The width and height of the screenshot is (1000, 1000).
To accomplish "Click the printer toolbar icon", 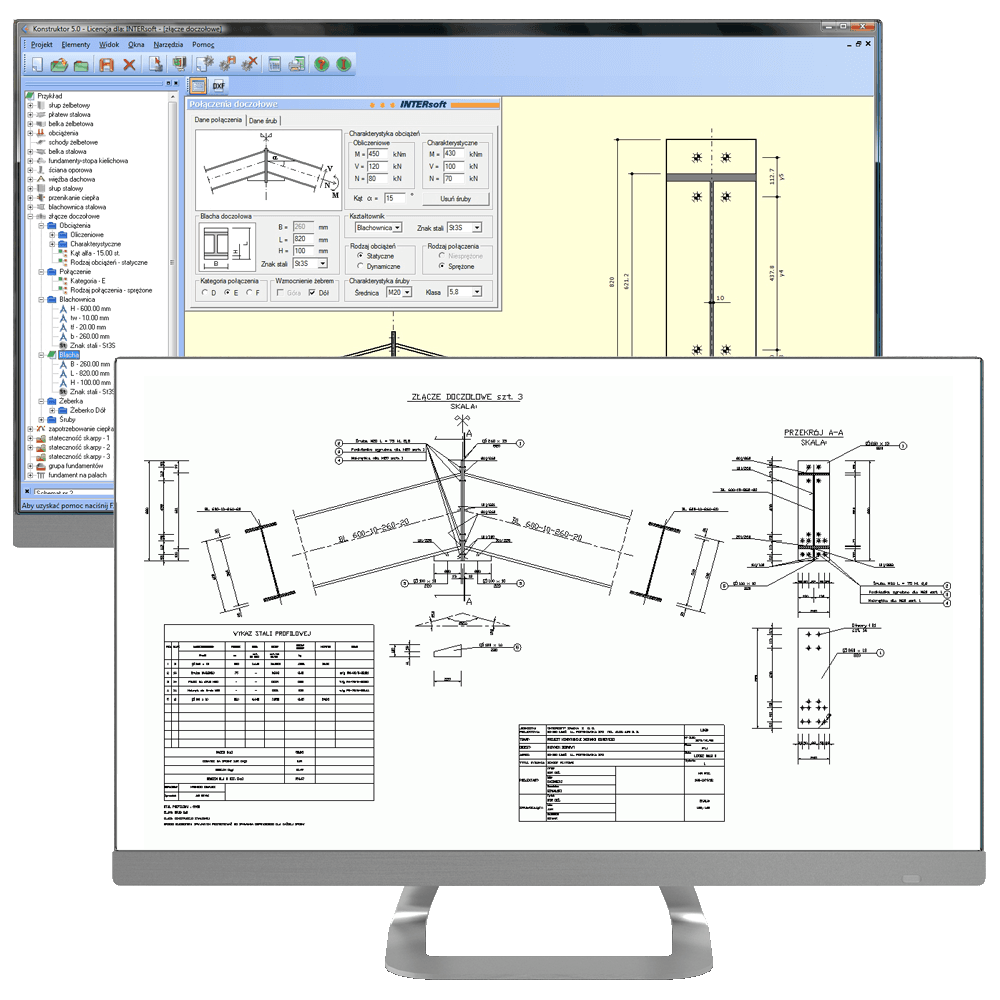I will [297, 64].
